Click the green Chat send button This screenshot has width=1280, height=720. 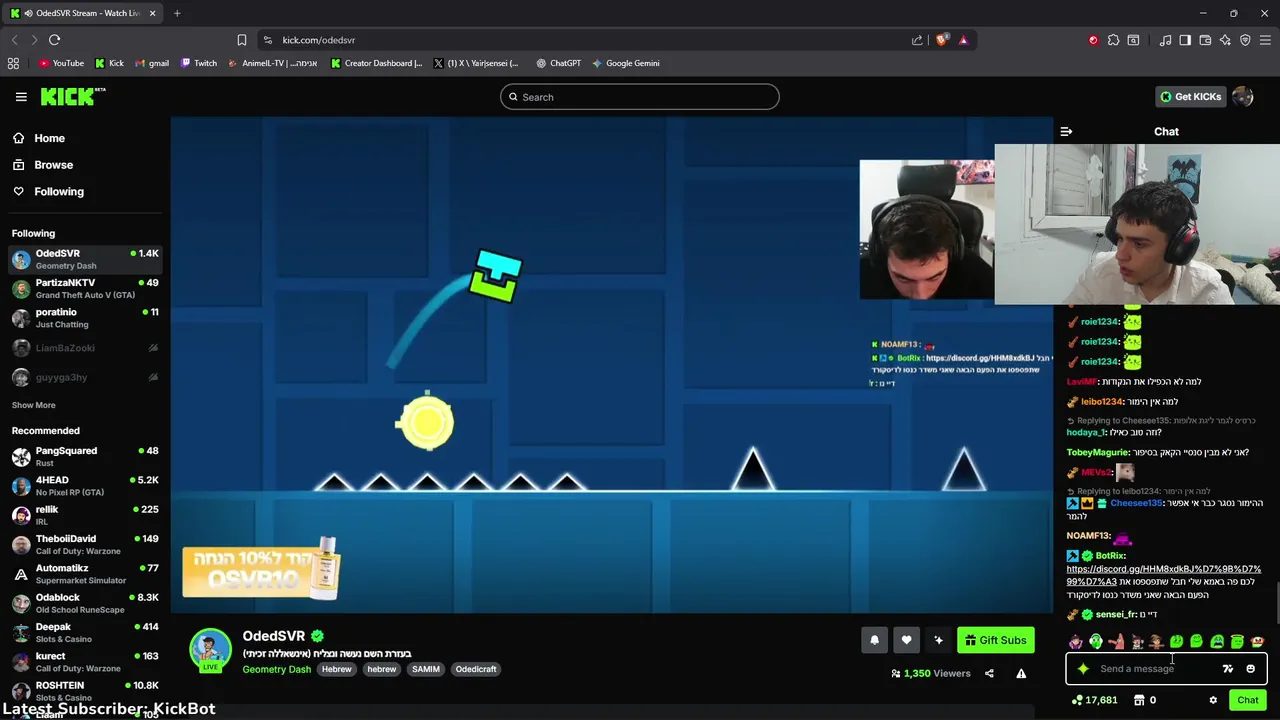point(1247,700)
